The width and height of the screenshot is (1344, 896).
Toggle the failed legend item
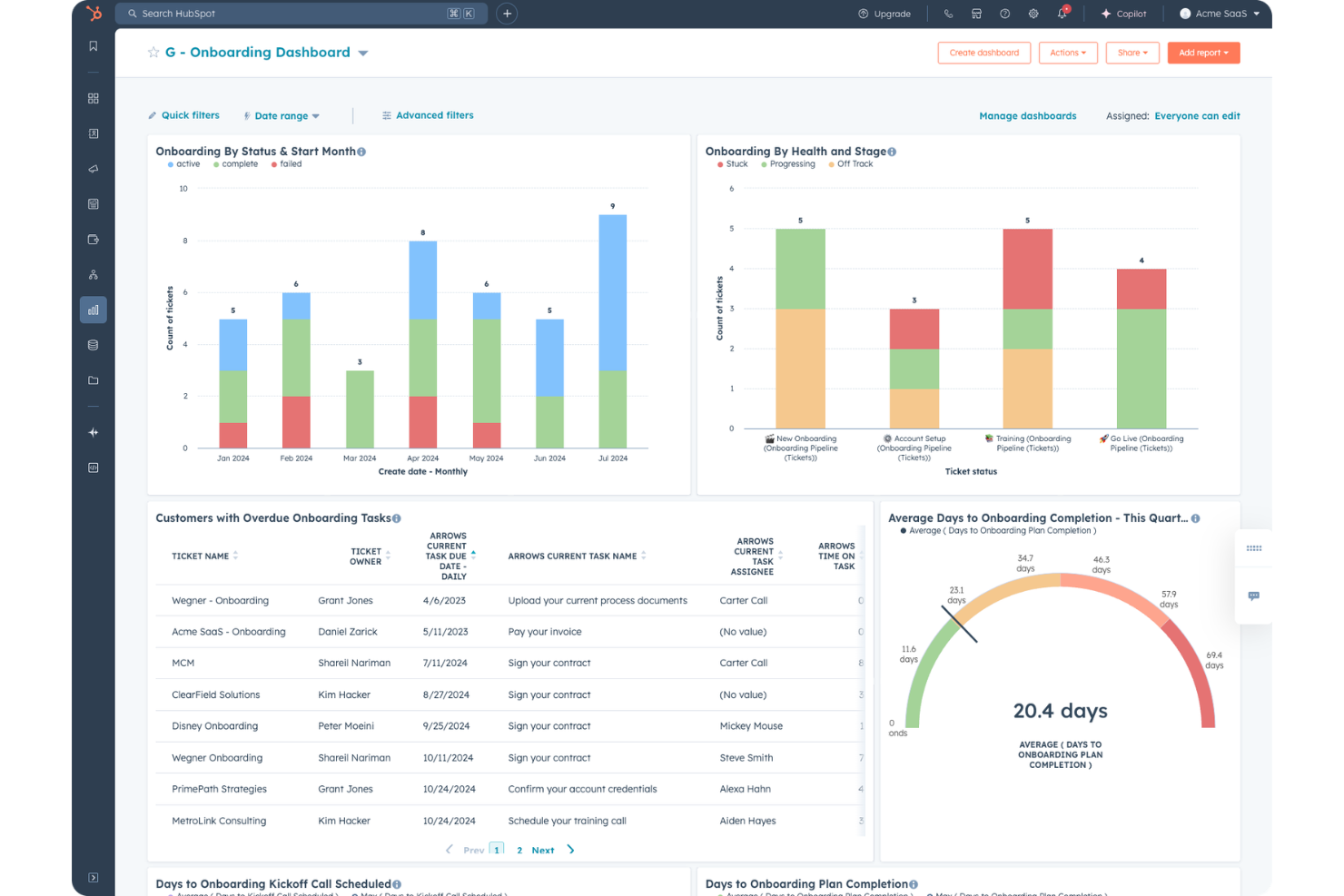pyautogui.click(x=286, y=164)
